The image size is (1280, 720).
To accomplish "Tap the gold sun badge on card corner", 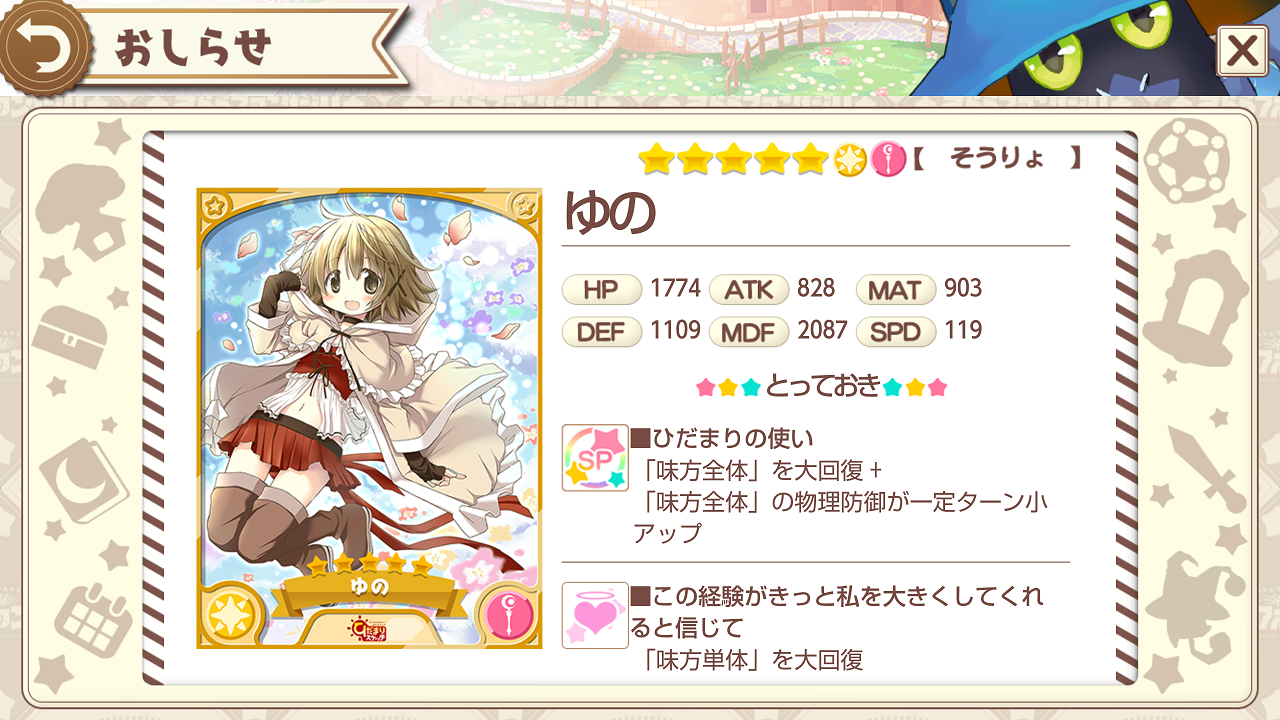I will [x=232, y=613].
